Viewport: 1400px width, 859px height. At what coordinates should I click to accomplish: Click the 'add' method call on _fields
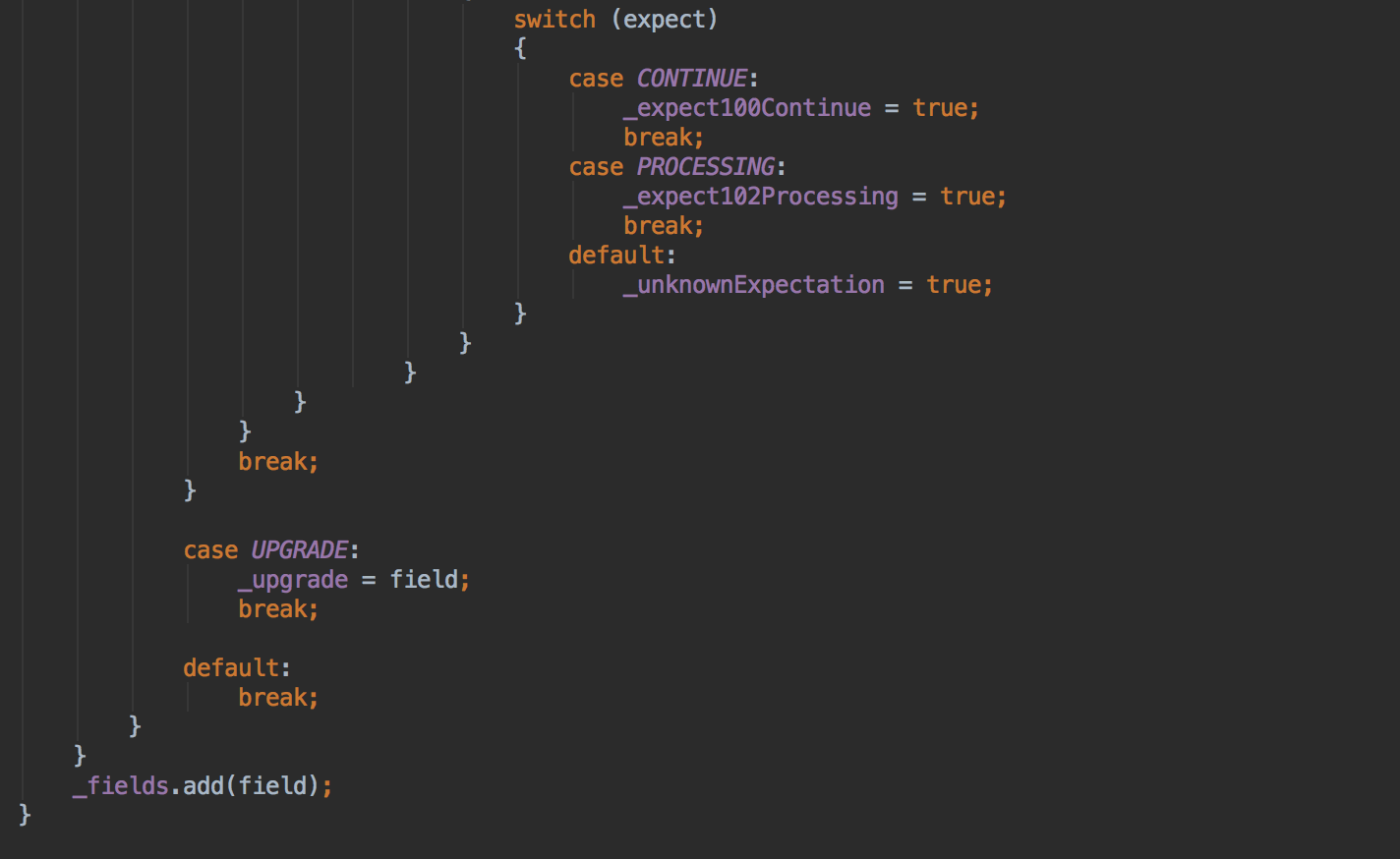click(x=204, y=786)
